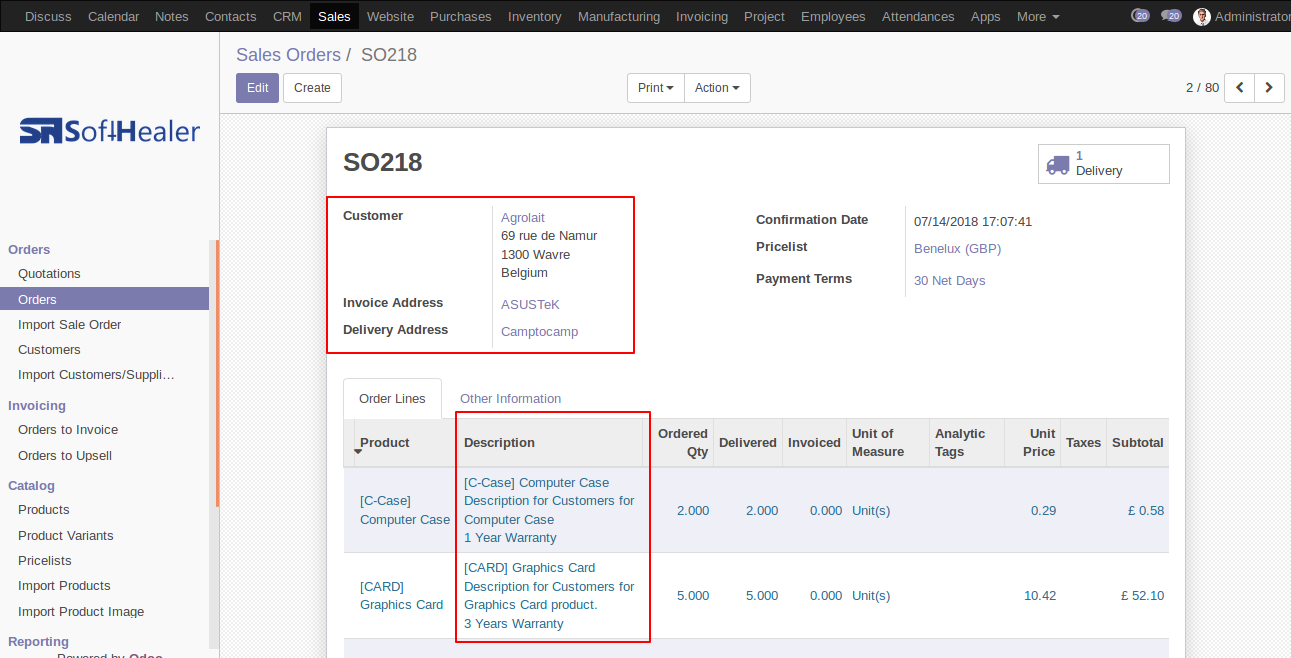Click the '1 Year Warranty' description text
The width and height of the screenshot is (1291, 658).
510,538
